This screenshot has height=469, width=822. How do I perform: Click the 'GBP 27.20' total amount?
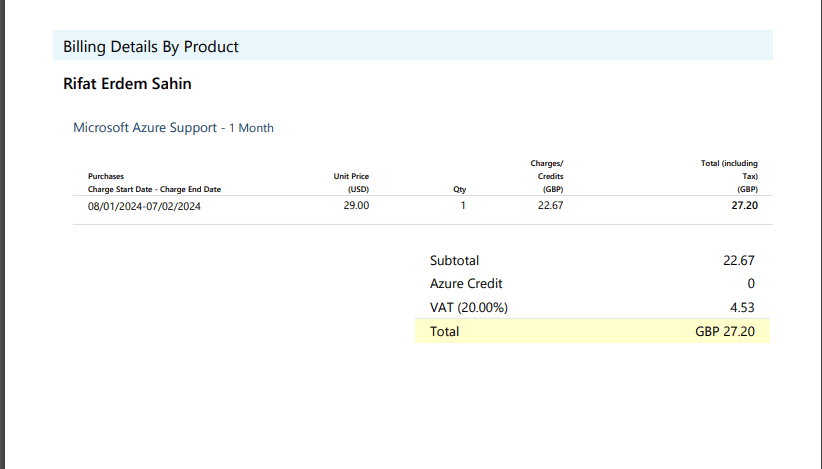725,332
